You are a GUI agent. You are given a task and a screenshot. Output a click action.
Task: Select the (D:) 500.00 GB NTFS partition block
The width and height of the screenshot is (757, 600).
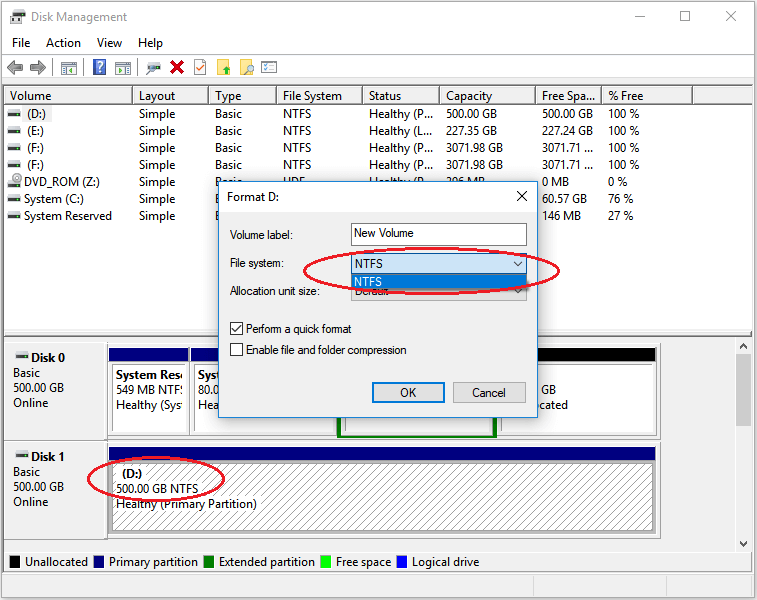(x=382, y=497)
